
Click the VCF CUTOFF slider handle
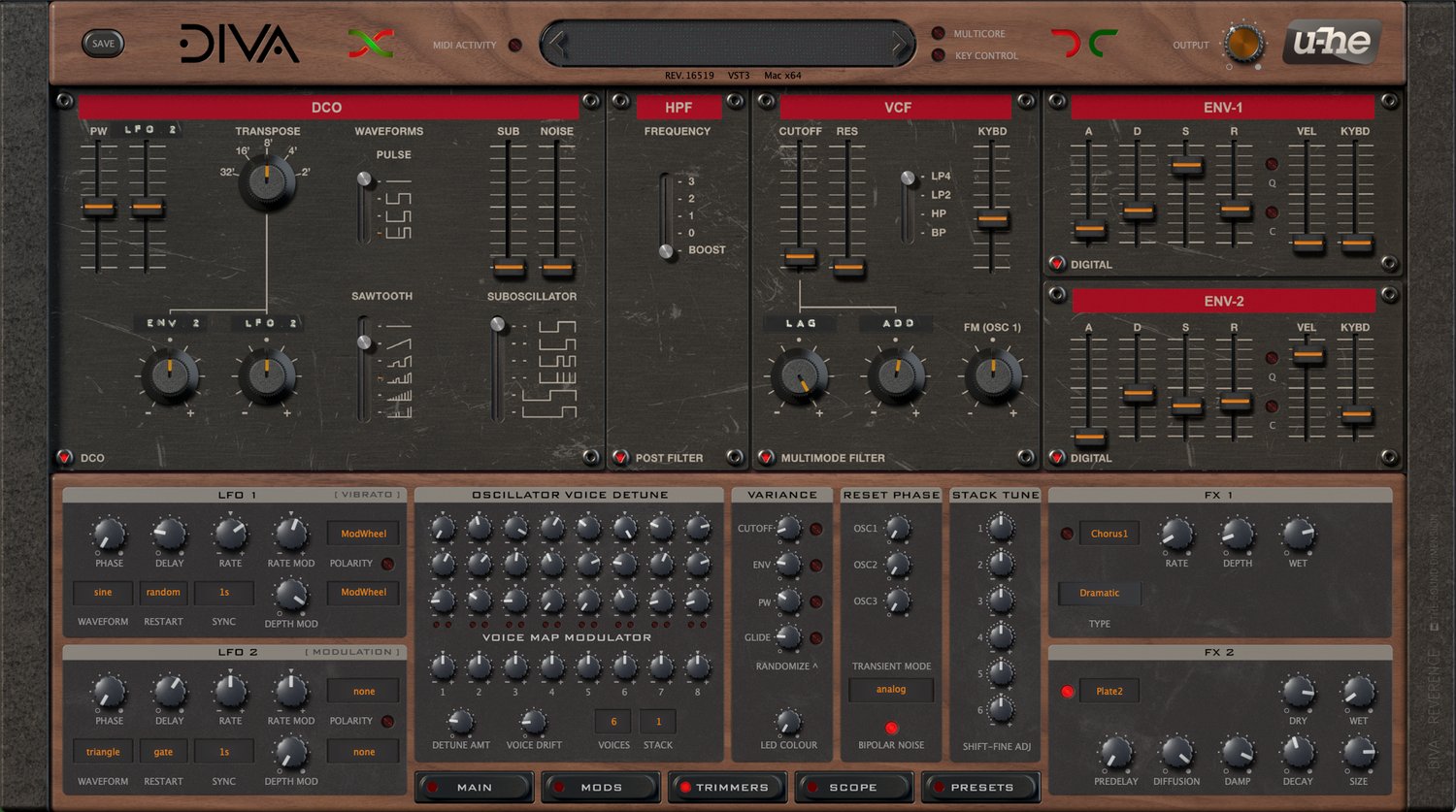click(800, 258)
